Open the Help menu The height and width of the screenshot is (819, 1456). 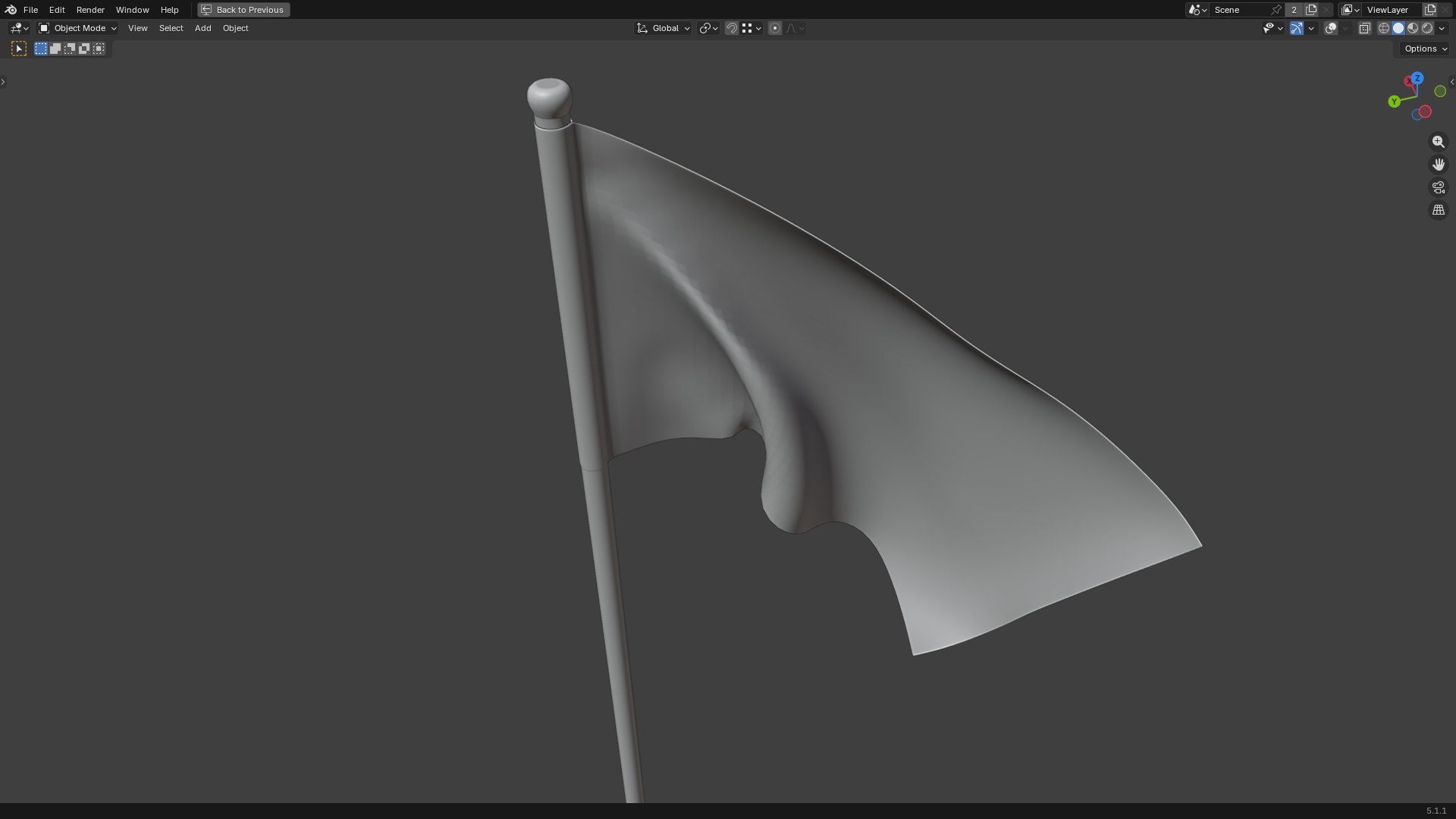coord(169,10)
